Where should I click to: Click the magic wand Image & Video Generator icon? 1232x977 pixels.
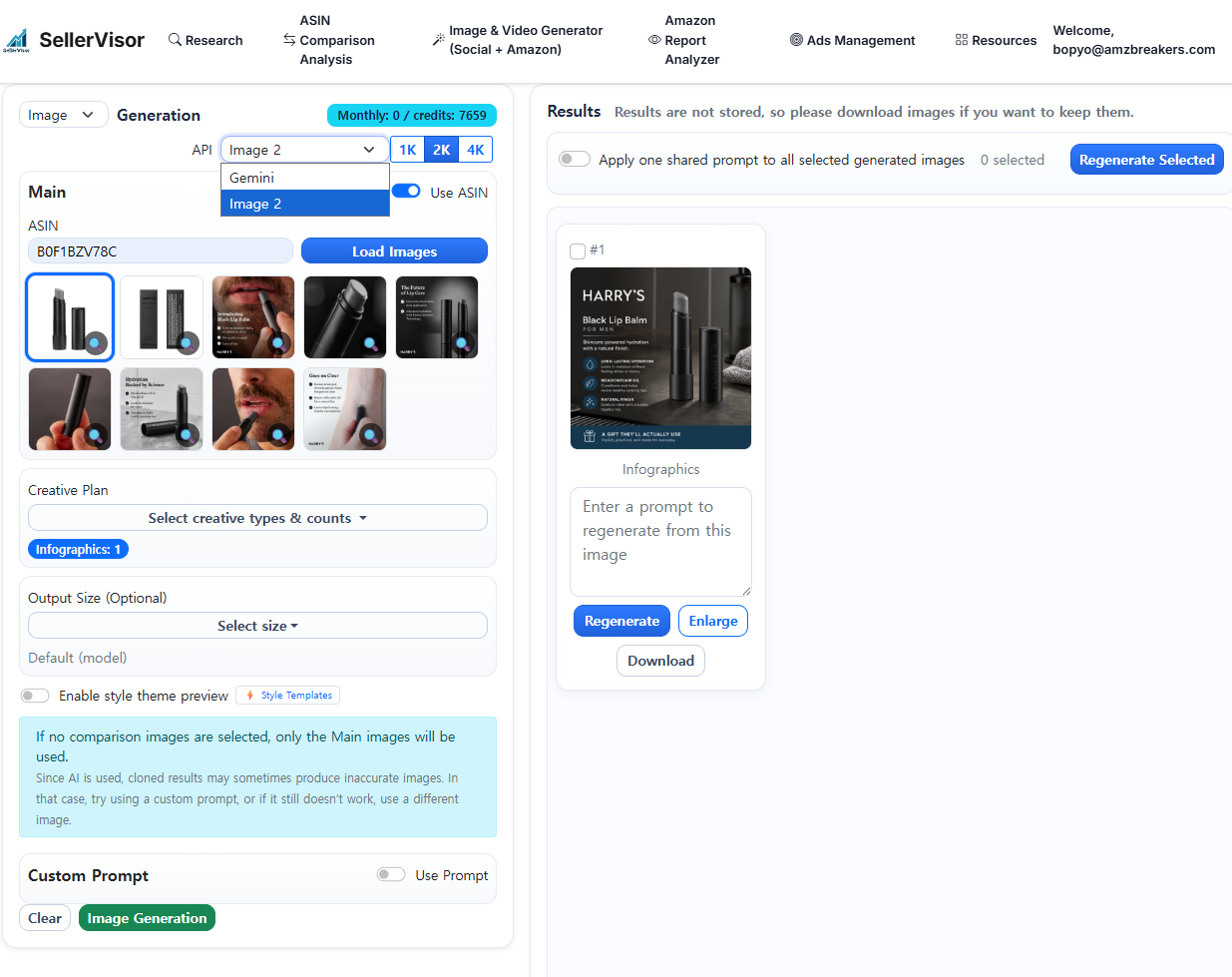point(439,40)
